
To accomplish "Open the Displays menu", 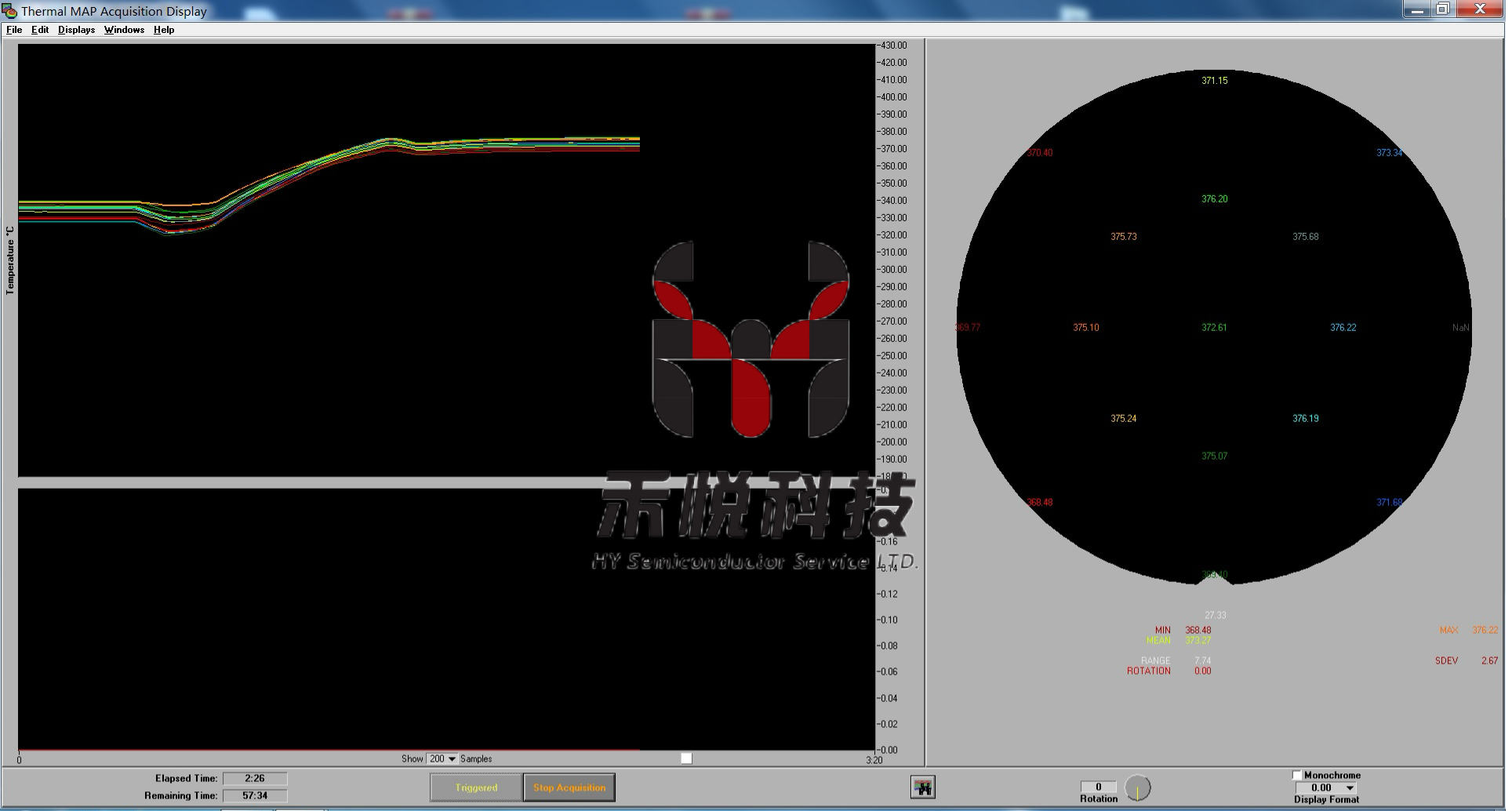I will coord(76,30).
